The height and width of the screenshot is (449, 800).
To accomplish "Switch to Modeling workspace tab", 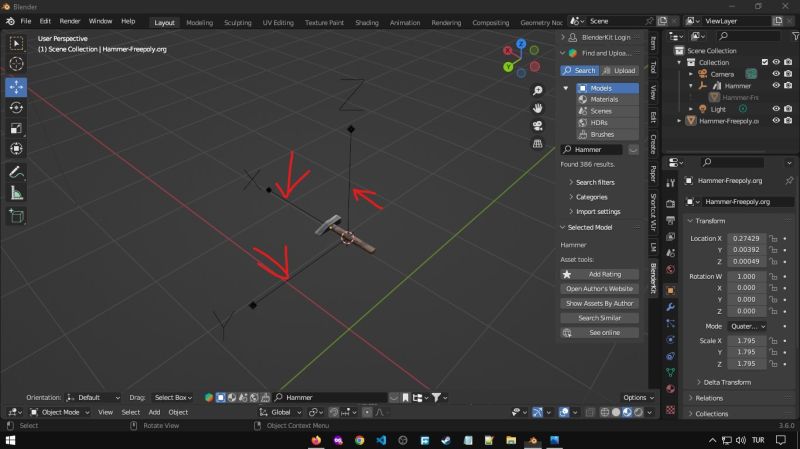I will [x=199, y=22].
